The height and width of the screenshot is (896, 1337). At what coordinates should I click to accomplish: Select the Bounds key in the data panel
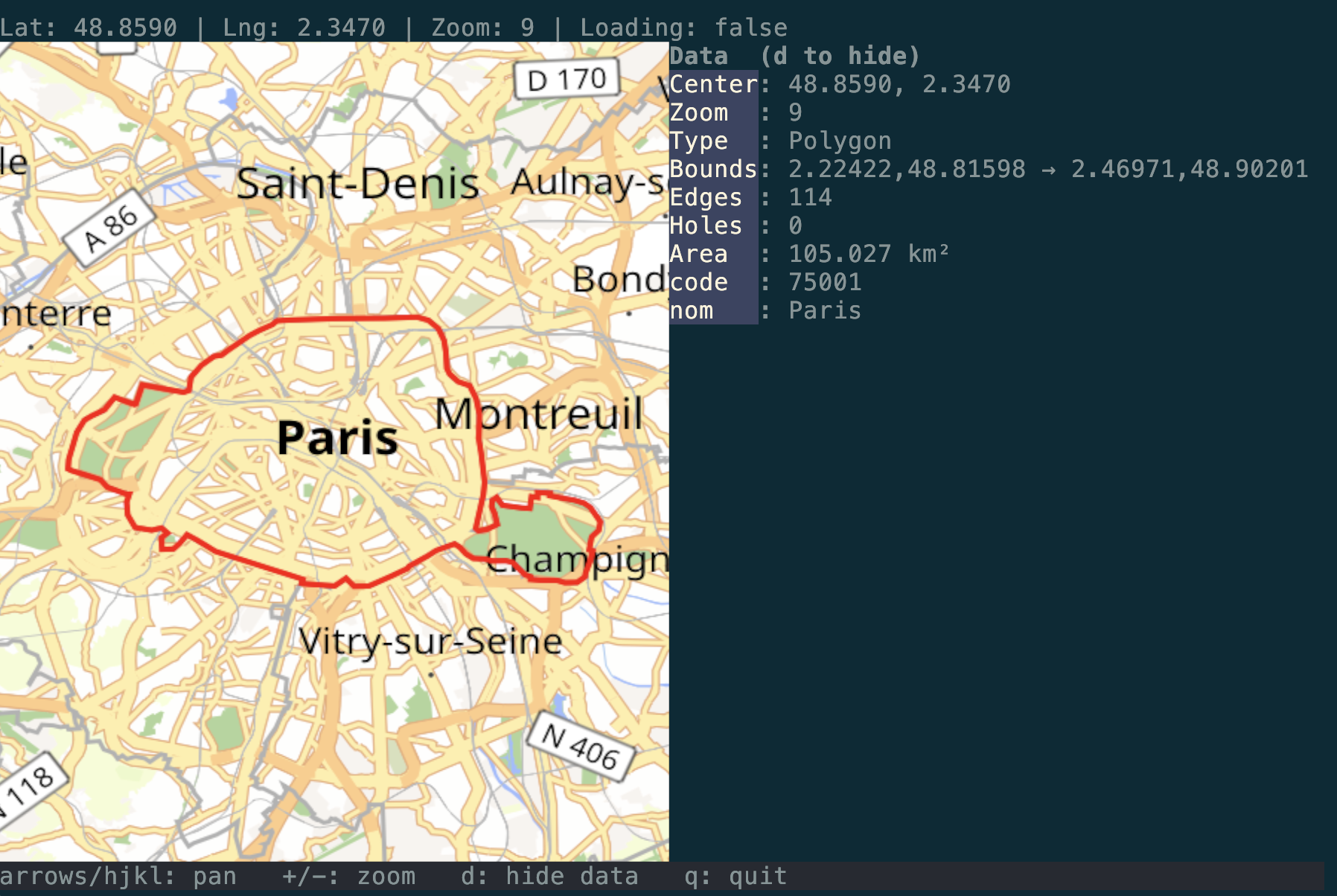[x=713, y=169]
